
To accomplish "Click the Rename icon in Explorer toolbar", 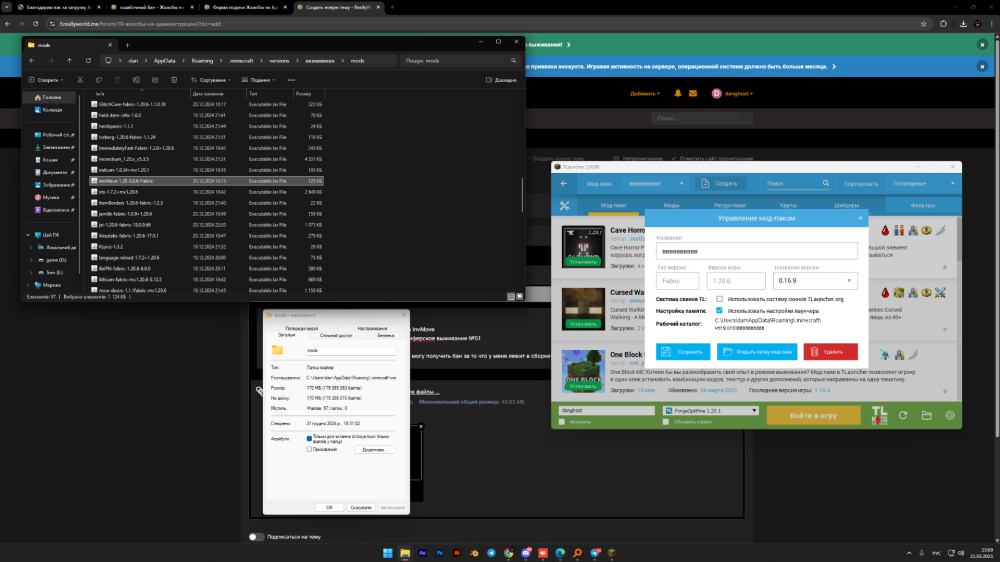I will tap(136, 80).
